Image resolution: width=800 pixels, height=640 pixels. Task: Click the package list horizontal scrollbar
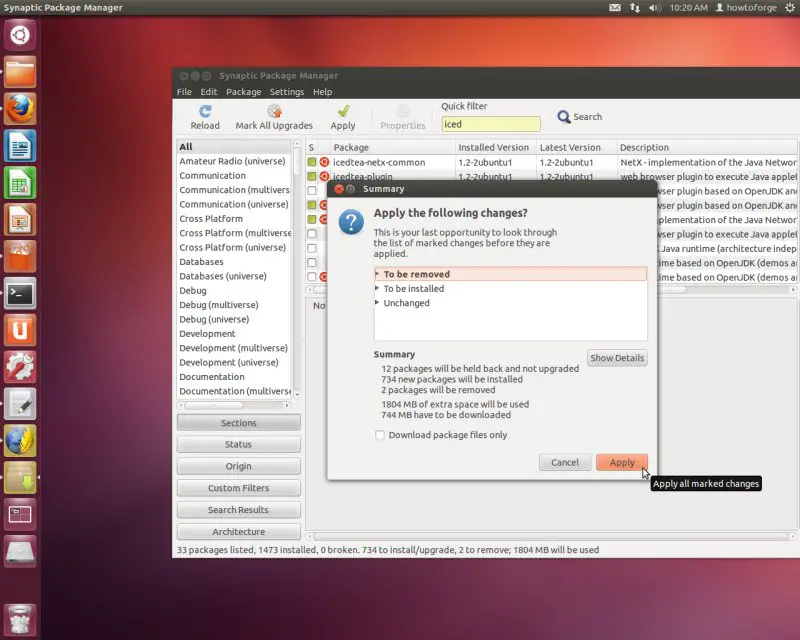[x=551, y=289]
